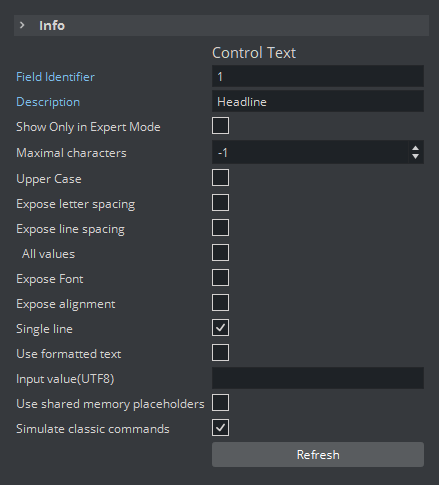Check Expose alignment box
Screen dimensions: 439x485
point(220,303)
